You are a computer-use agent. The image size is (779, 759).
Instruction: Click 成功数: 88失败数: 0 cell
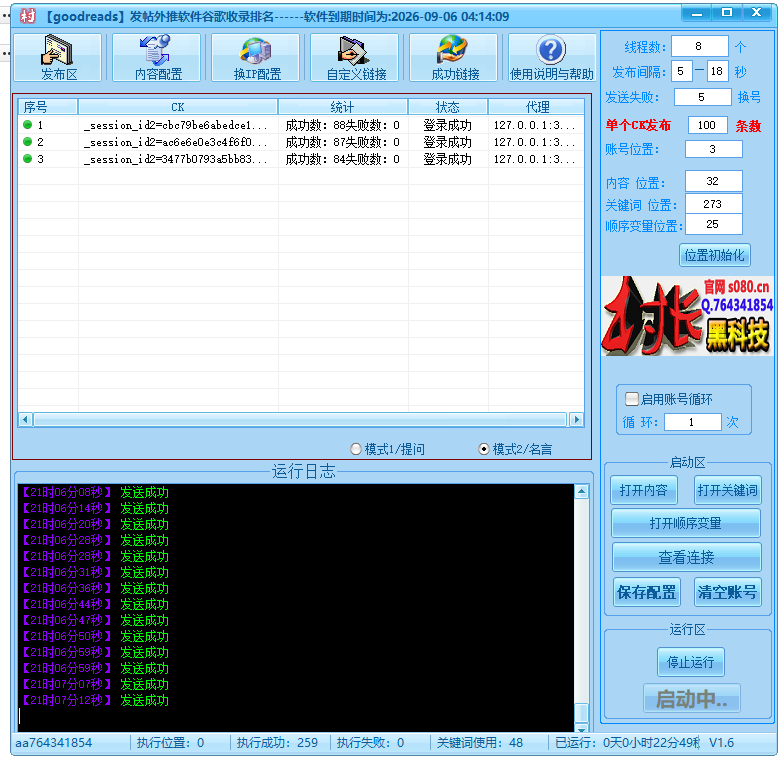coord(343,125)
